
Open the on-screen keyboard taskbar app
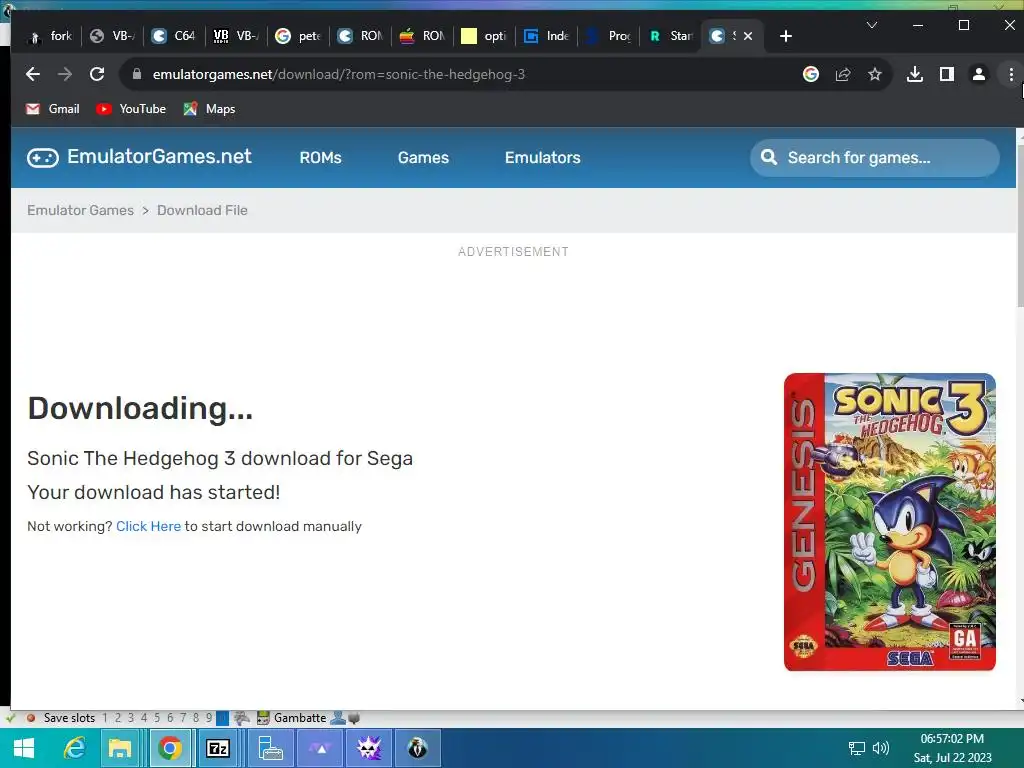[x=270, y=748]
